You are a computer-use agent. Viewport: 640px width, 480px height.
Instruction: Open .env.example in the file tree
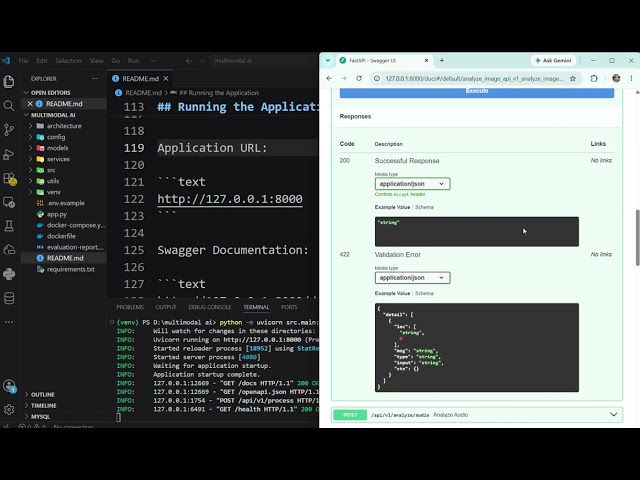[x=66, y=203]
